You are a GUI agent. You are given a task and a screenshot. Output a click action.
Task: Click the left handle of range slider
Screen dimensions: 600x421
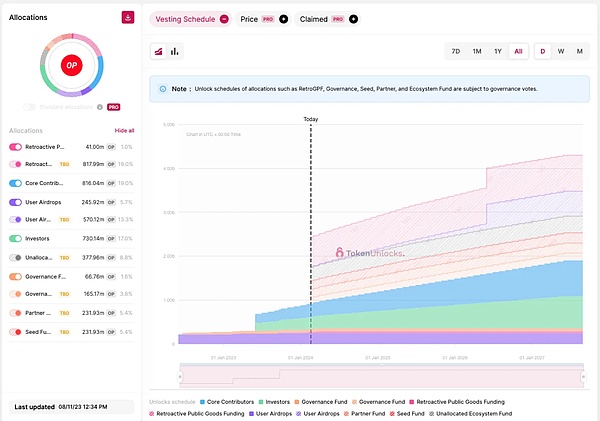(x=181, y=375)
